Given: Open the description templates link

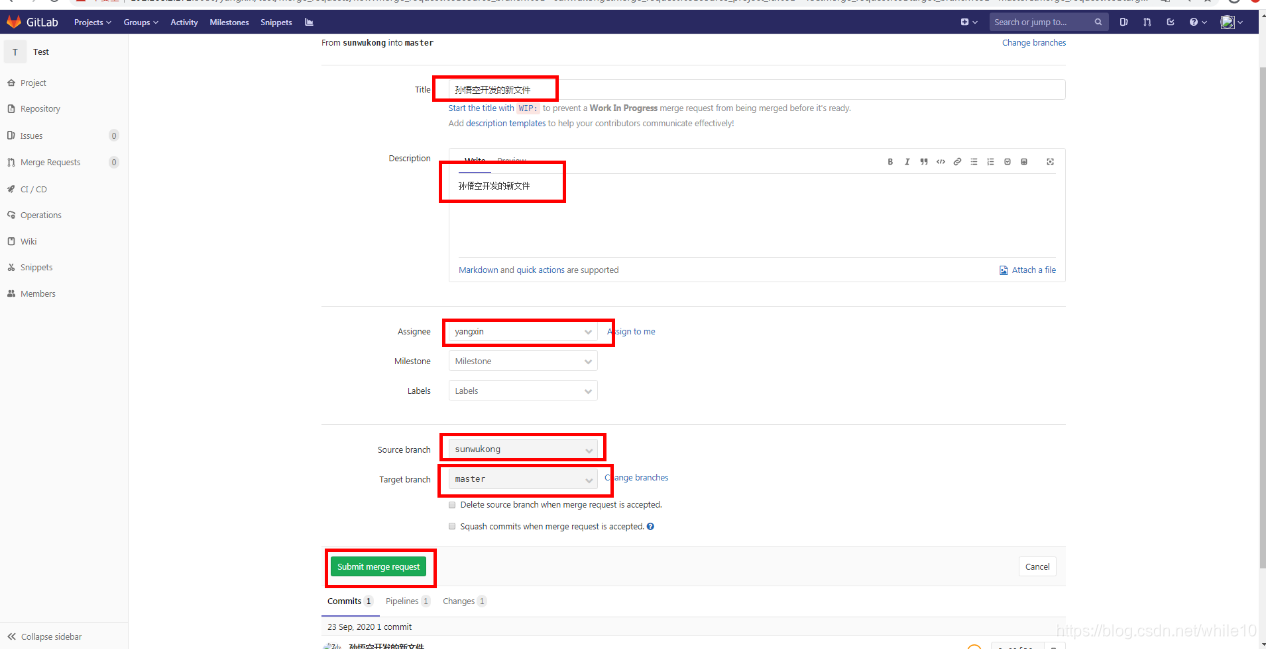Looking at the screenshot, I should [506, 123].
